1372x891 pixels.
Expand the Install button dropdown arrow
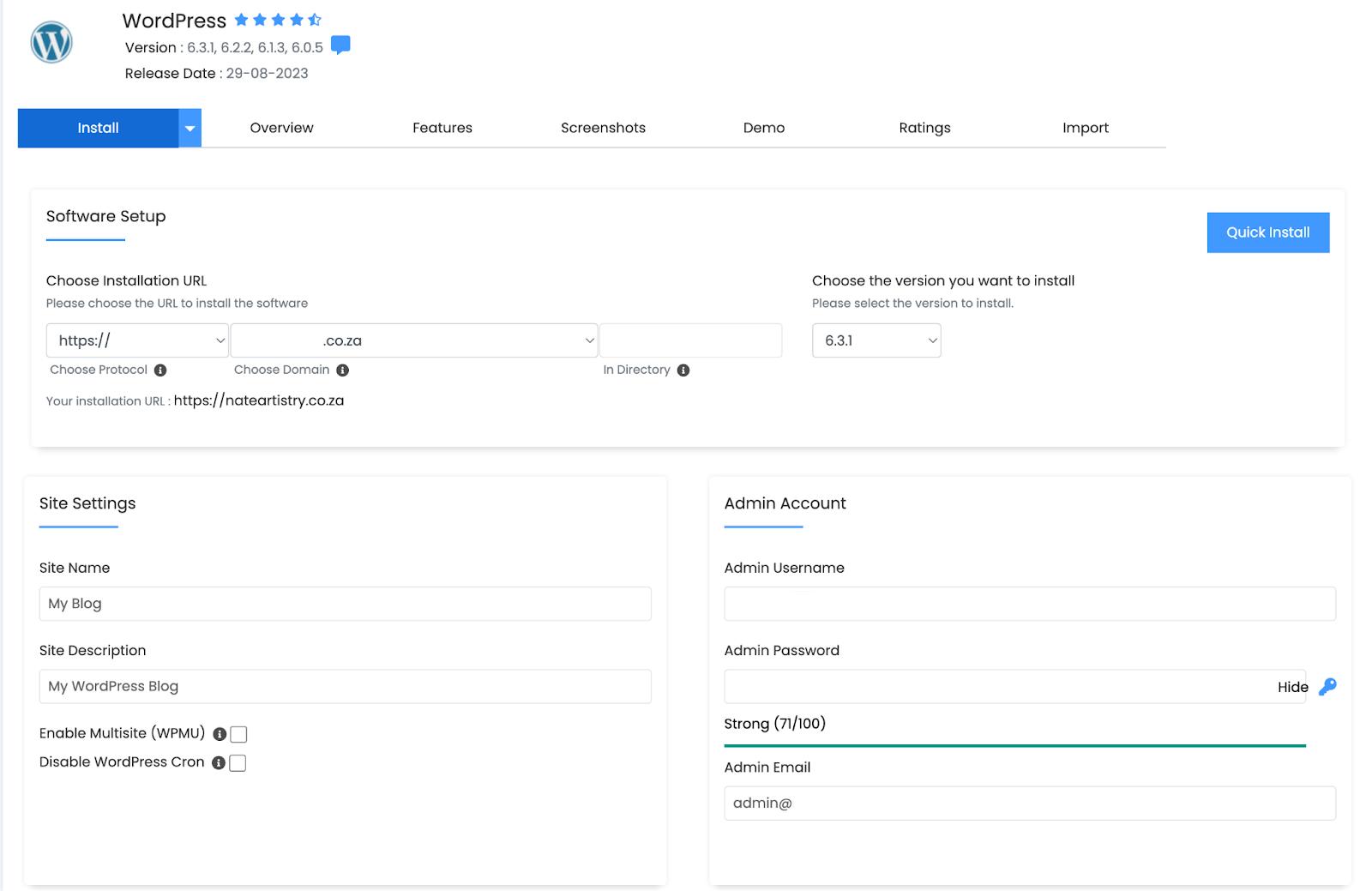tap(190, 128)
